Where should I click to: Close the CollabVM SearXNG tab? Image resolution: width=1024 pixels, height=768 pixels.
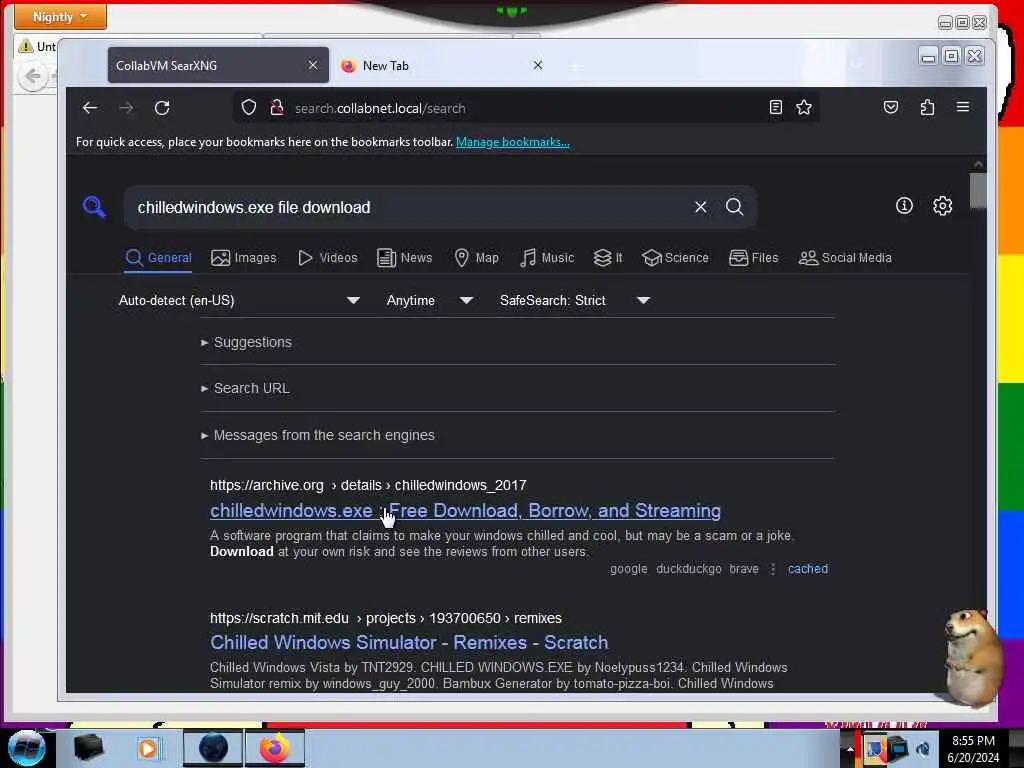(313, 65)
